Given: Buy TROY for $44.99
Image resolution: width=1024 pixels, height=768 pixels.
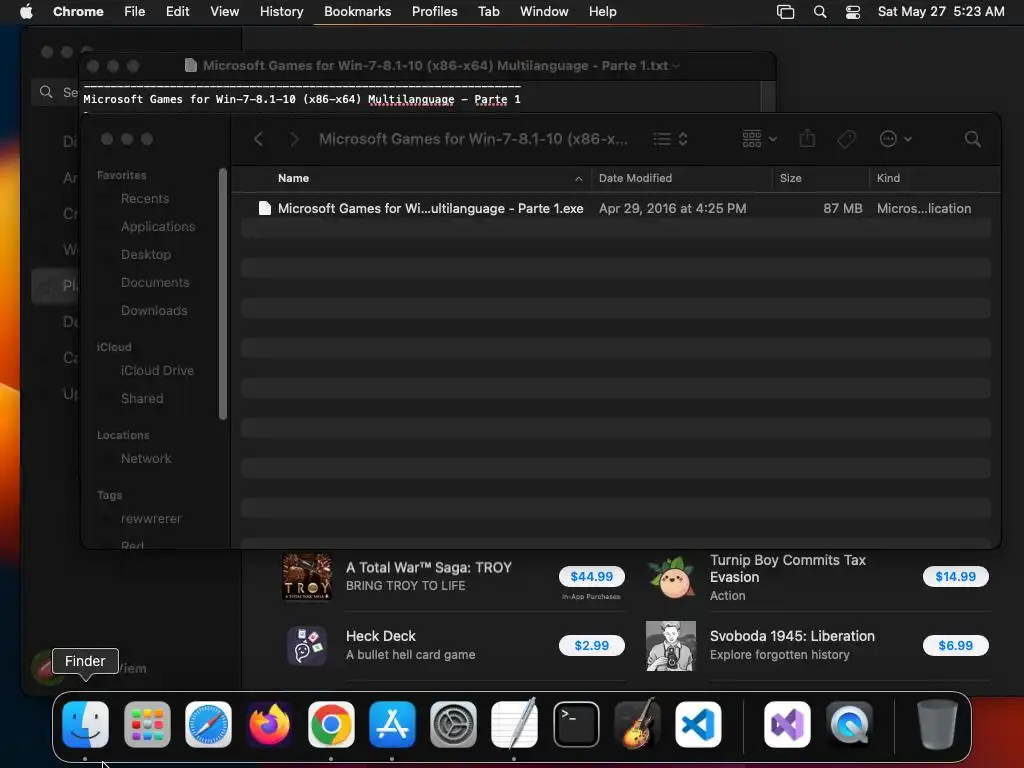Looking at the screenshot, I should click(x=592, y=577).
